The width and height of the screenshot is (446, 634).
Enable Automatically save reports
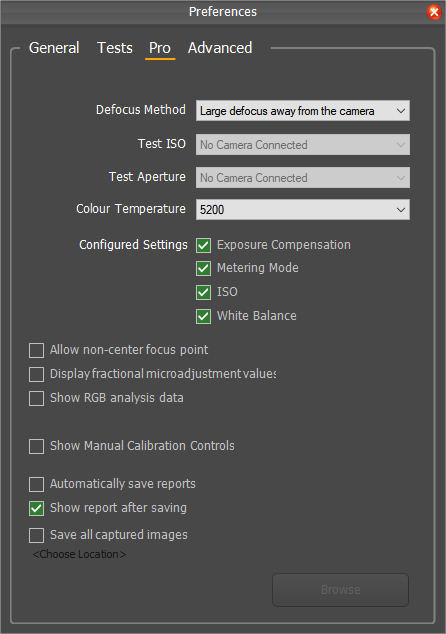[36, 484]
